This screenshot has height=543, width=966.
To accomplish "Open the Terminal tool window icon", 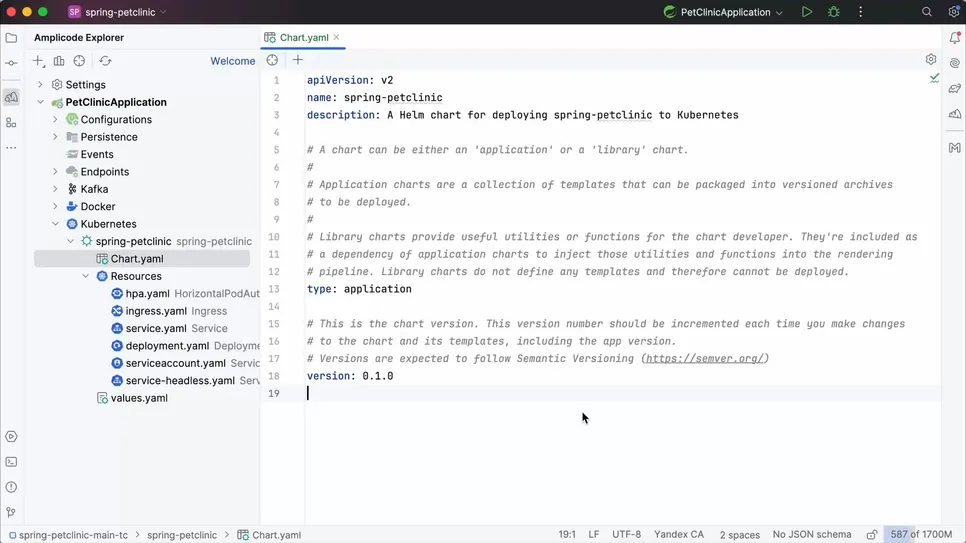I will (x=11, y=462).
